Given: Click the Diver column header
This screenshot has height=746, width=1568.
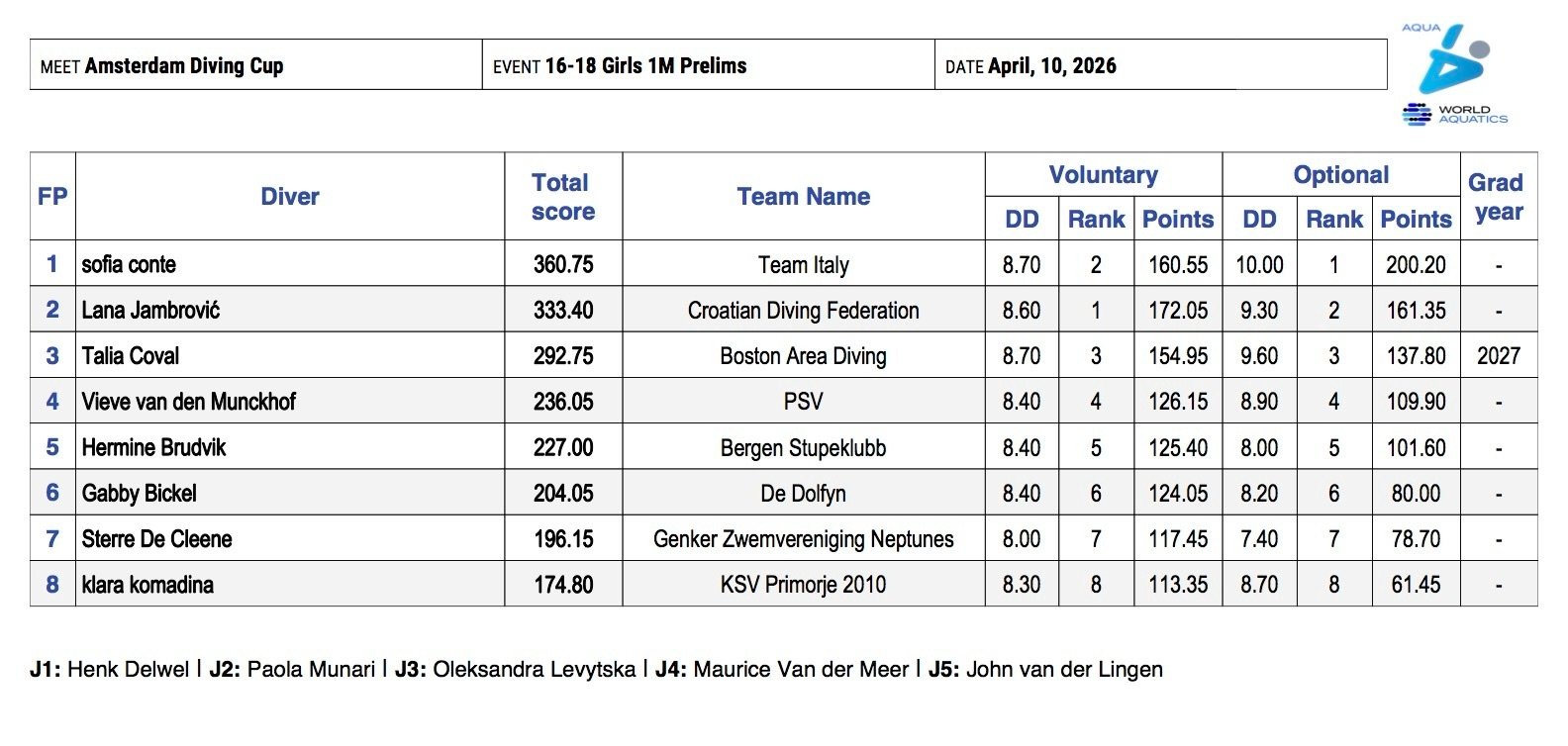Looking at the screenshot, I should pos(289,197).
